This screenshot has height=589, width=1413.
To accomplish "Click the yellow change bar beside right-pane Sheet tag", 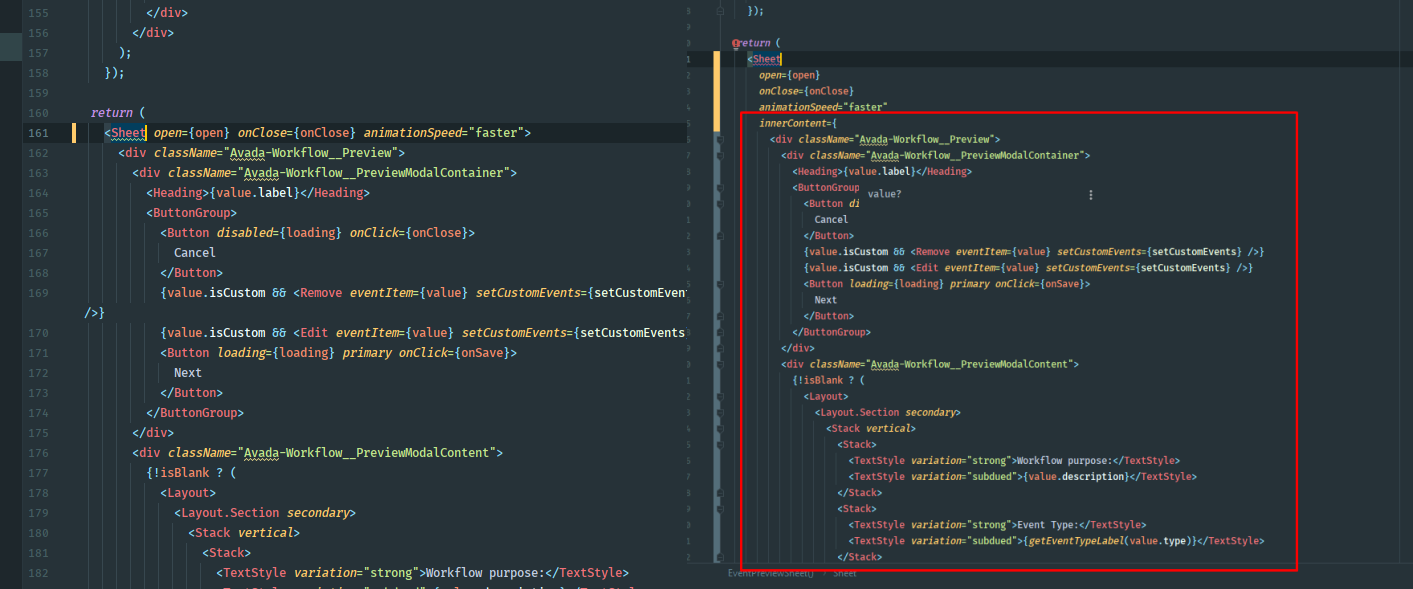I will coord(717,91).
